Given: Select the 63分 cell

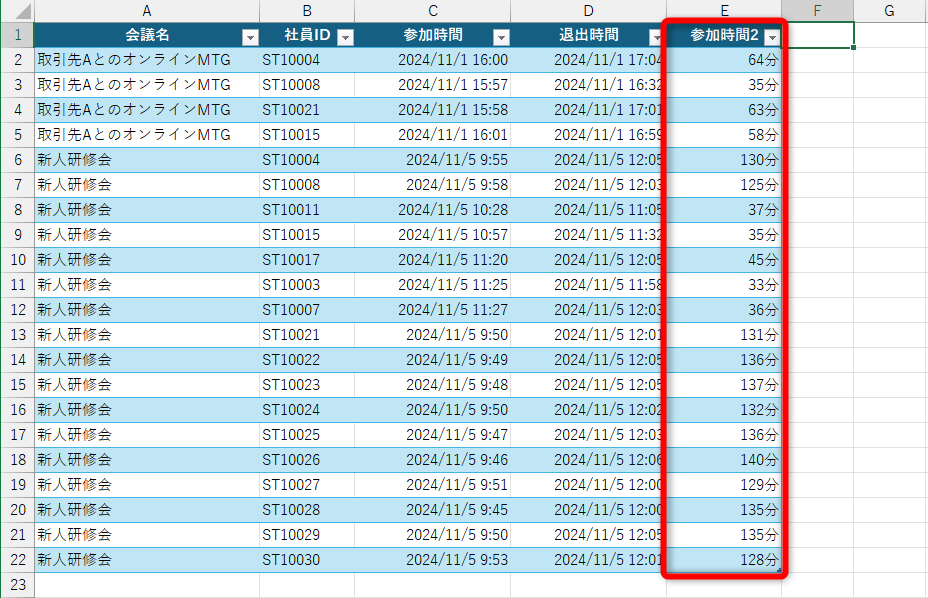Looking at the screenshot, I should click(724, 110).
